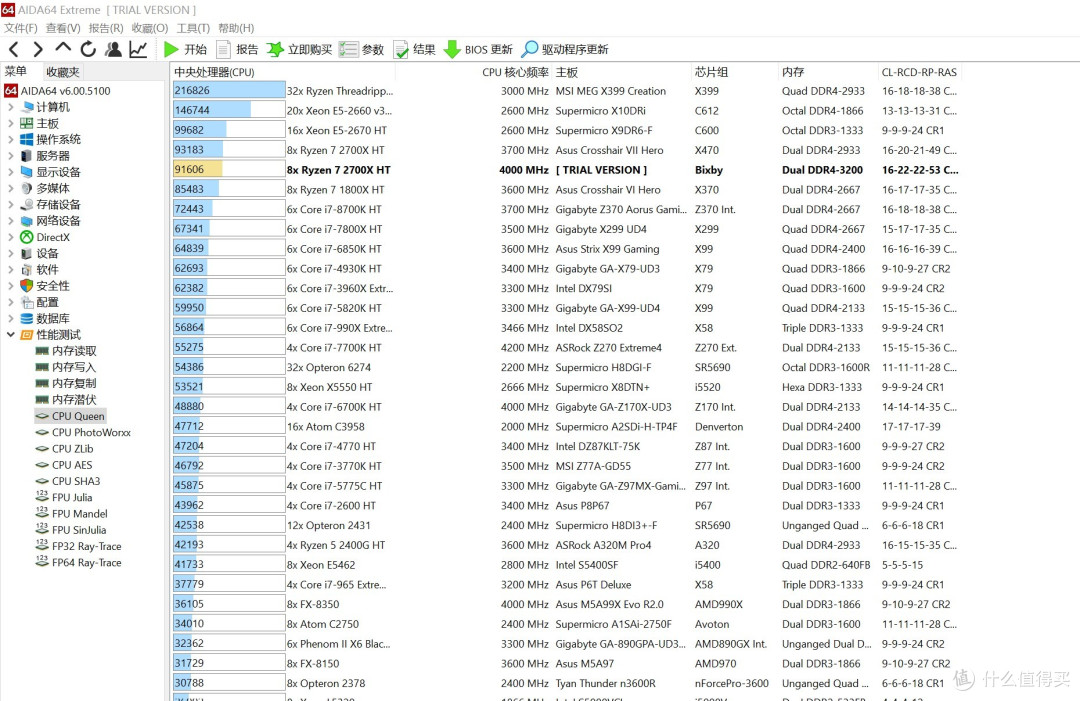Sort by 芯片组 column header
This screenshot has width=1080, height=701.
pos(711,72)
